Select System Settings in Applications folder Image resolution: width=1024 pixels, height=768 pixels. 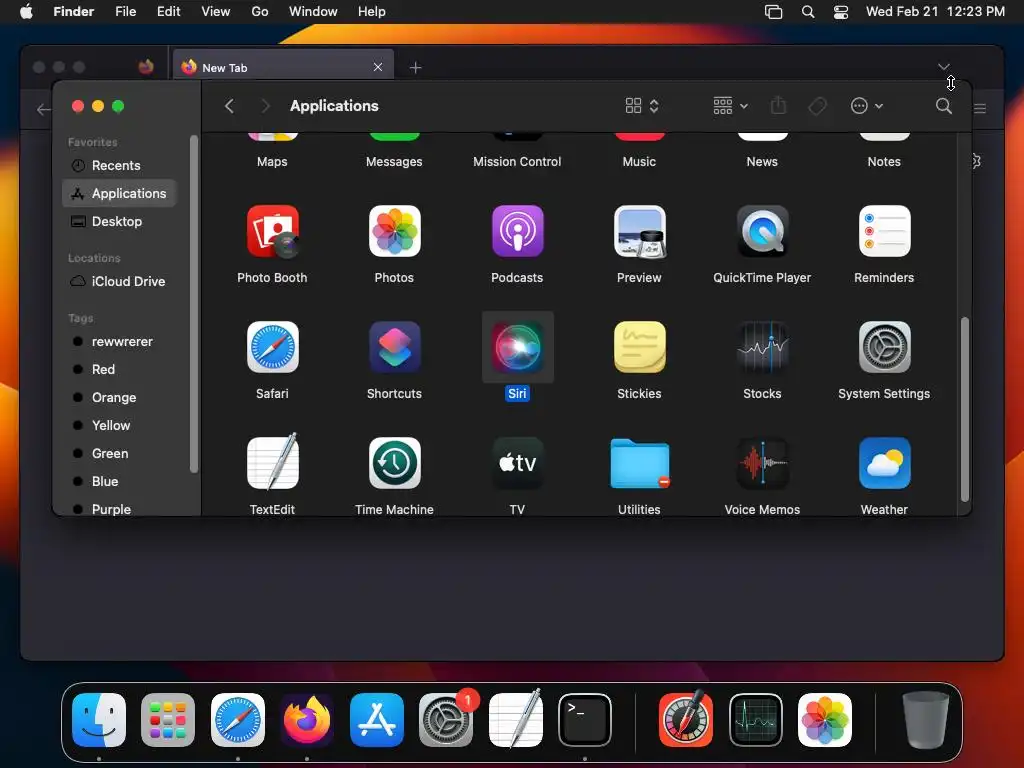[884, 347]
